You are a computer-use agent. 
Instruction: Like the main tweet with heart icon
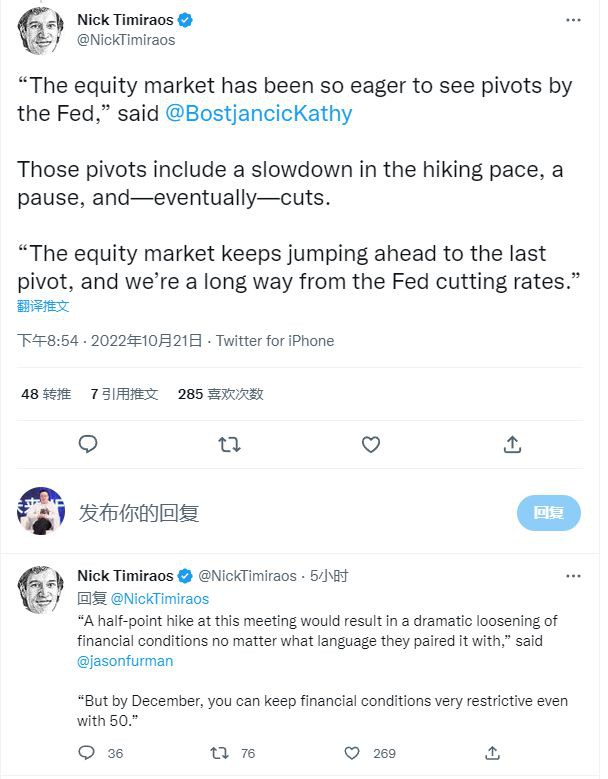coord(371,444)
